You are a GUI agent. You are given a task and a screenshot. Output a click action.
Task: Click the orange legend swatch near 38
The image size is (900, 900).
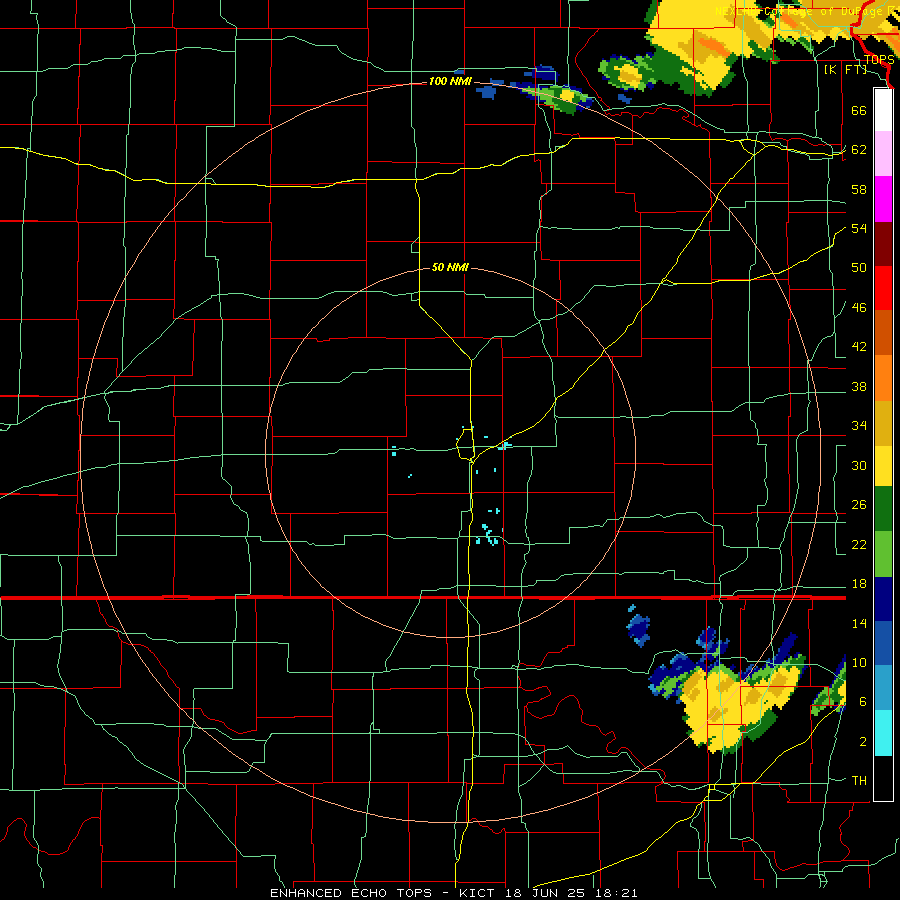pos(883,378)
